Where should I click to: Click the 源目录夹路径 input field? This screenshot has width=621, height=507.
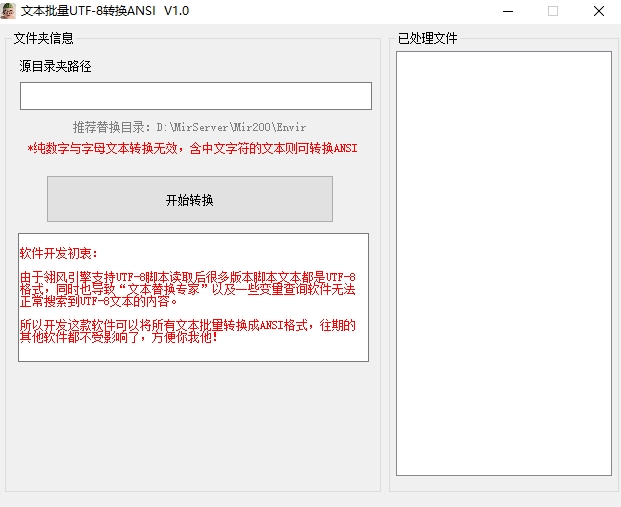pos(195,96)
